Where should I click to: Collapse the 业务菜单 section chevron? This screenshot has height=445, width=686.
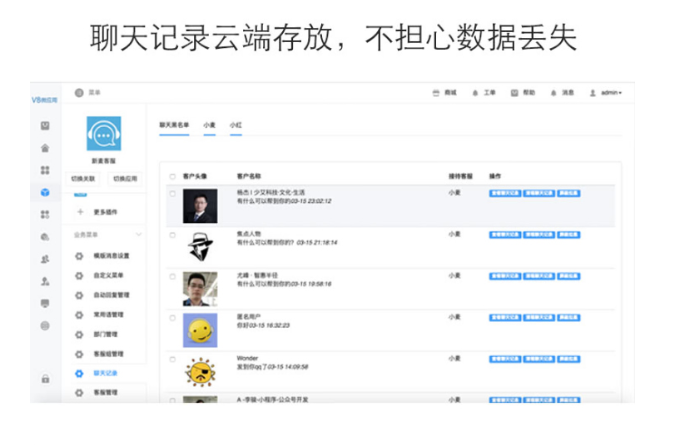click(139, 234)
